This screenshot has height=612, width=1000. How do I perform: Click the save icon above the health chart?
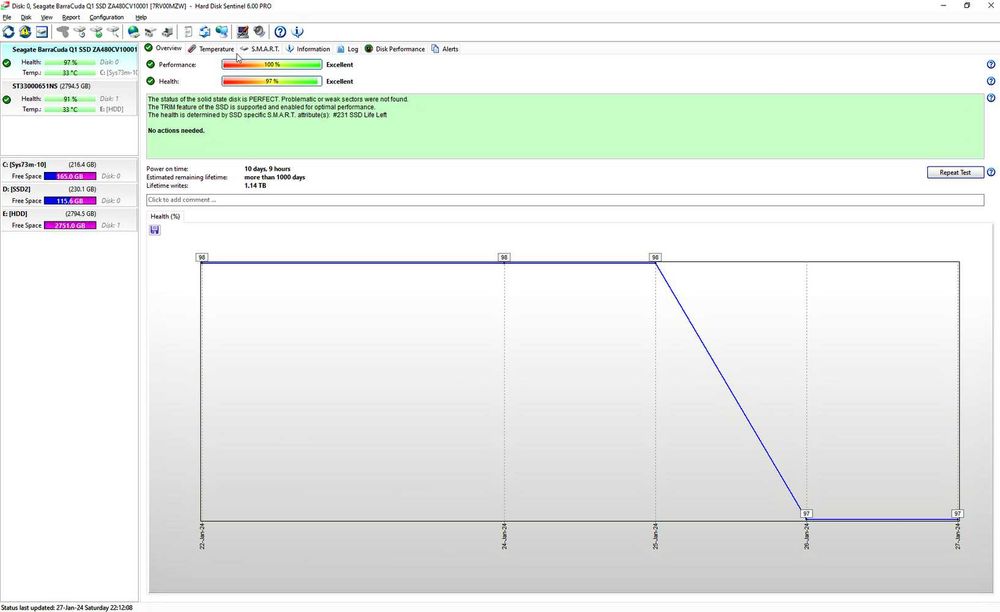[x=154, y=230]
